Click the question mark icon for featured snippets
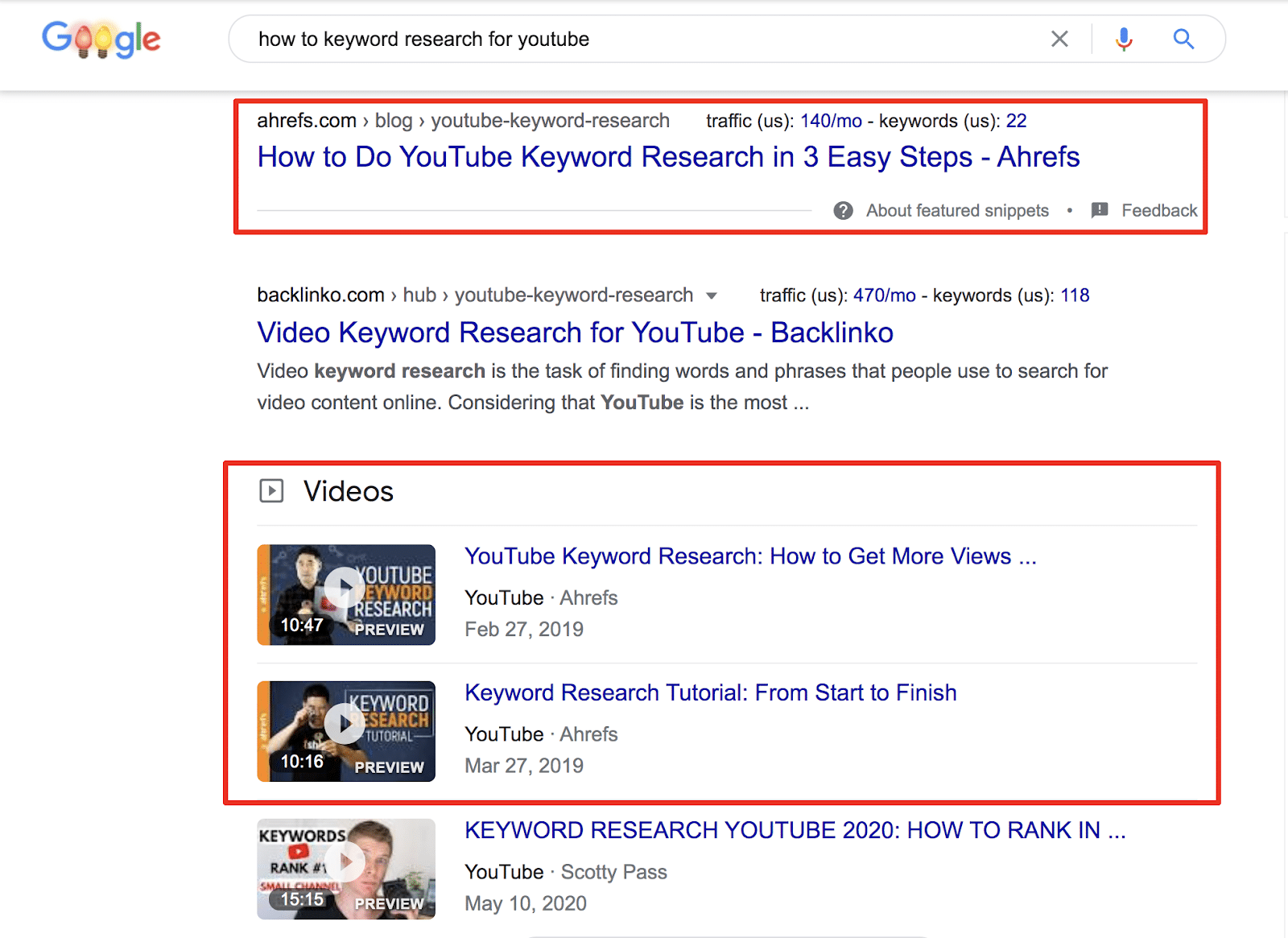Screen dimensions: 1288x938 [x=843, y=211]
